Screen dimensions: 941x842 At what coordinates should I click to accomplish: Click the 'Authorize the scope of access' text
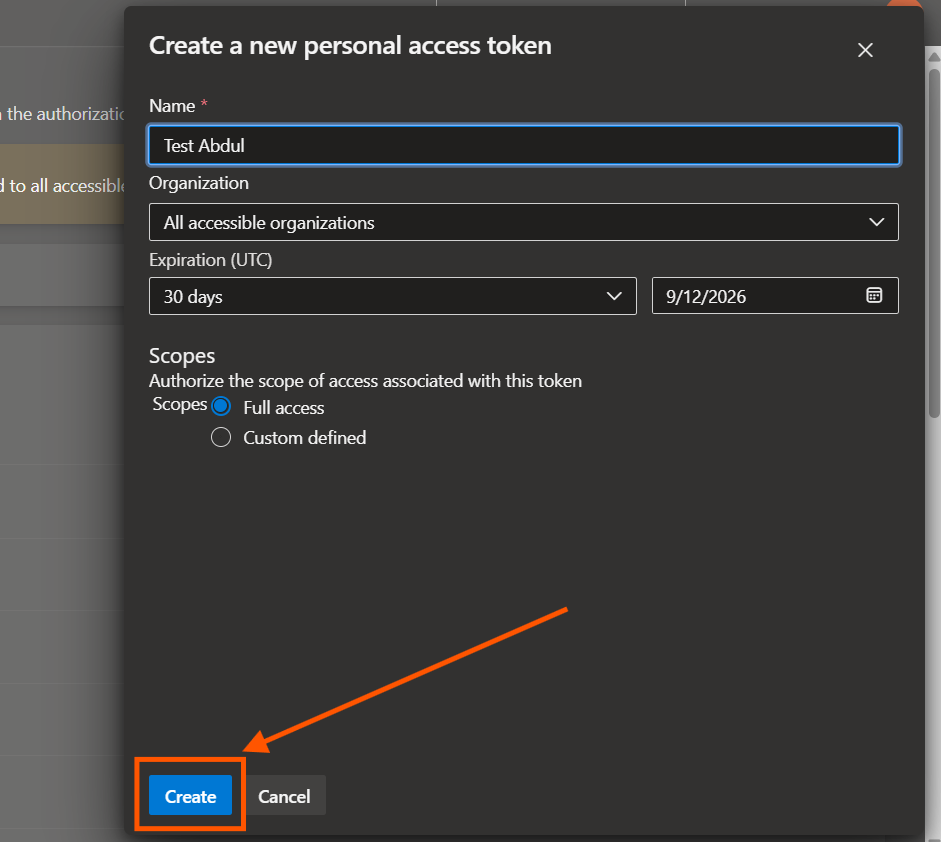tap(365, 381)
